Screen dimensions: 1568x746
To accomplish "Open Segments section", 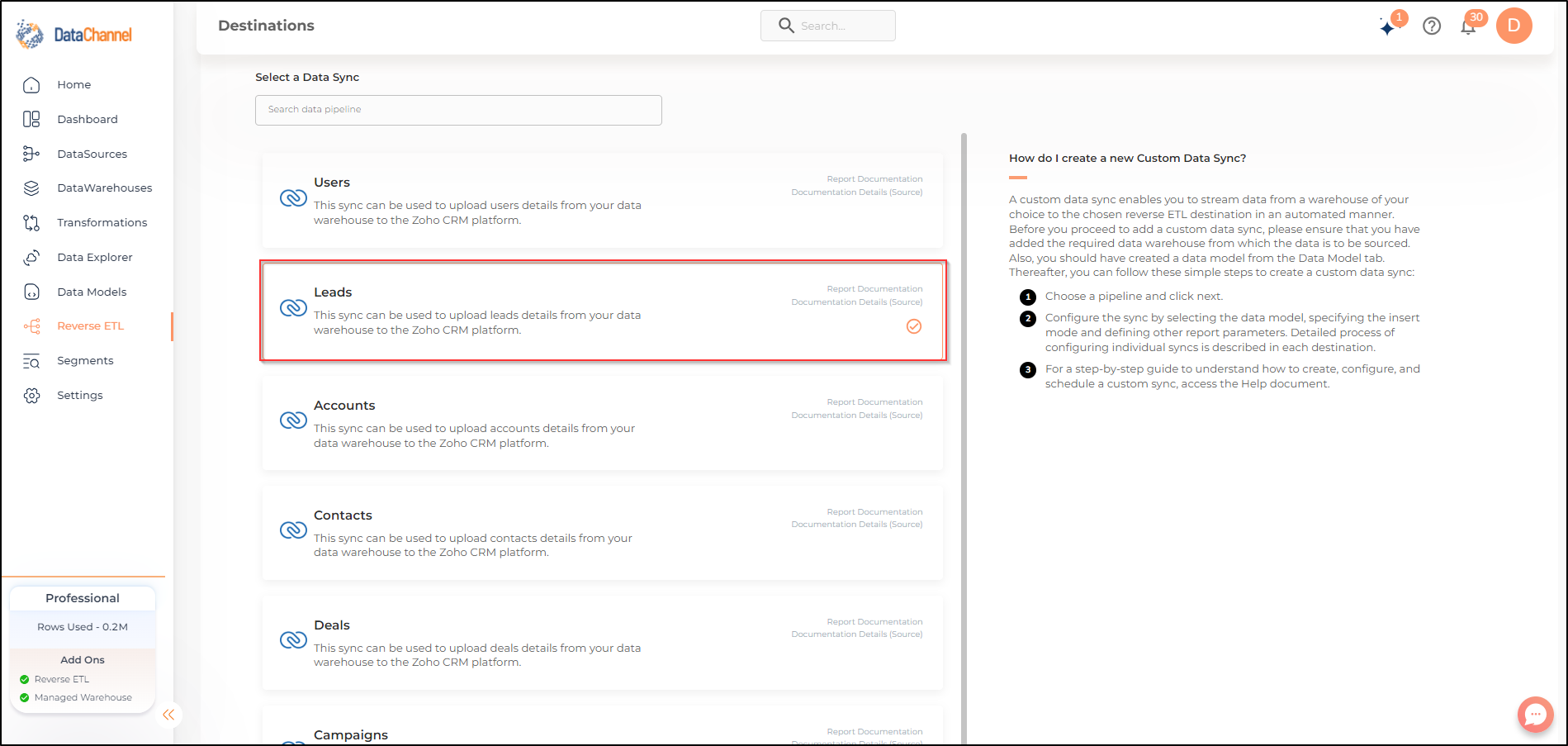I will pos(85,361).
